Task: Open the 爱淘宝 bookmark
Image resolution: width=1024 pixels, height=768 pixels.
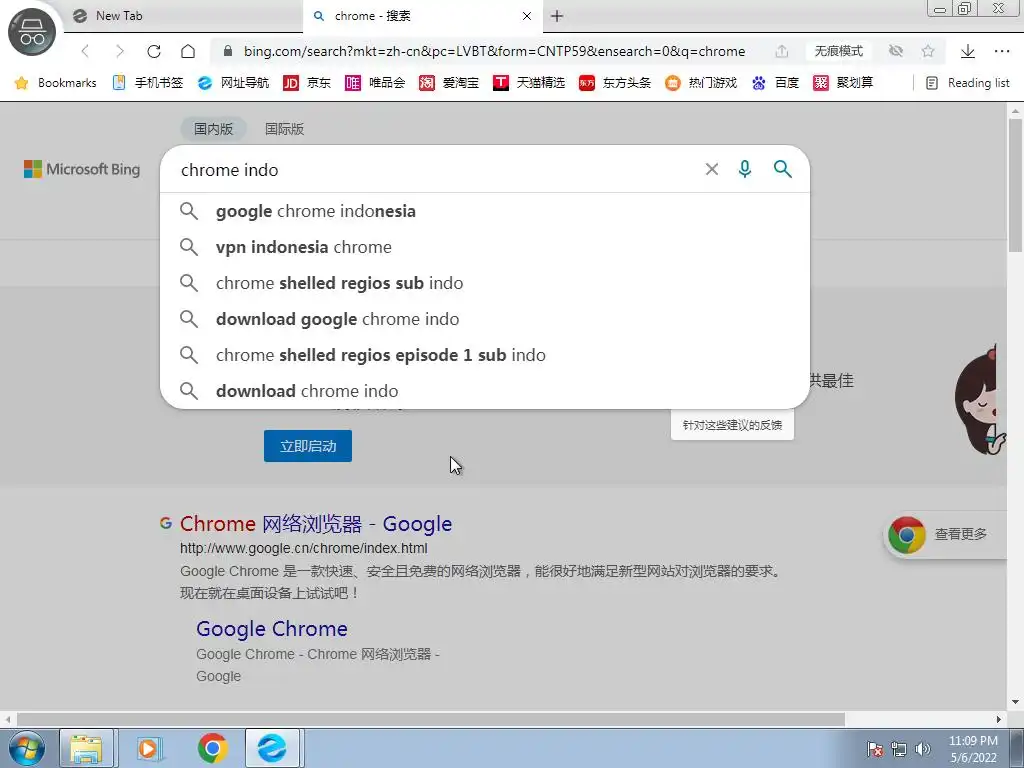Action: (x=449, y=83)
